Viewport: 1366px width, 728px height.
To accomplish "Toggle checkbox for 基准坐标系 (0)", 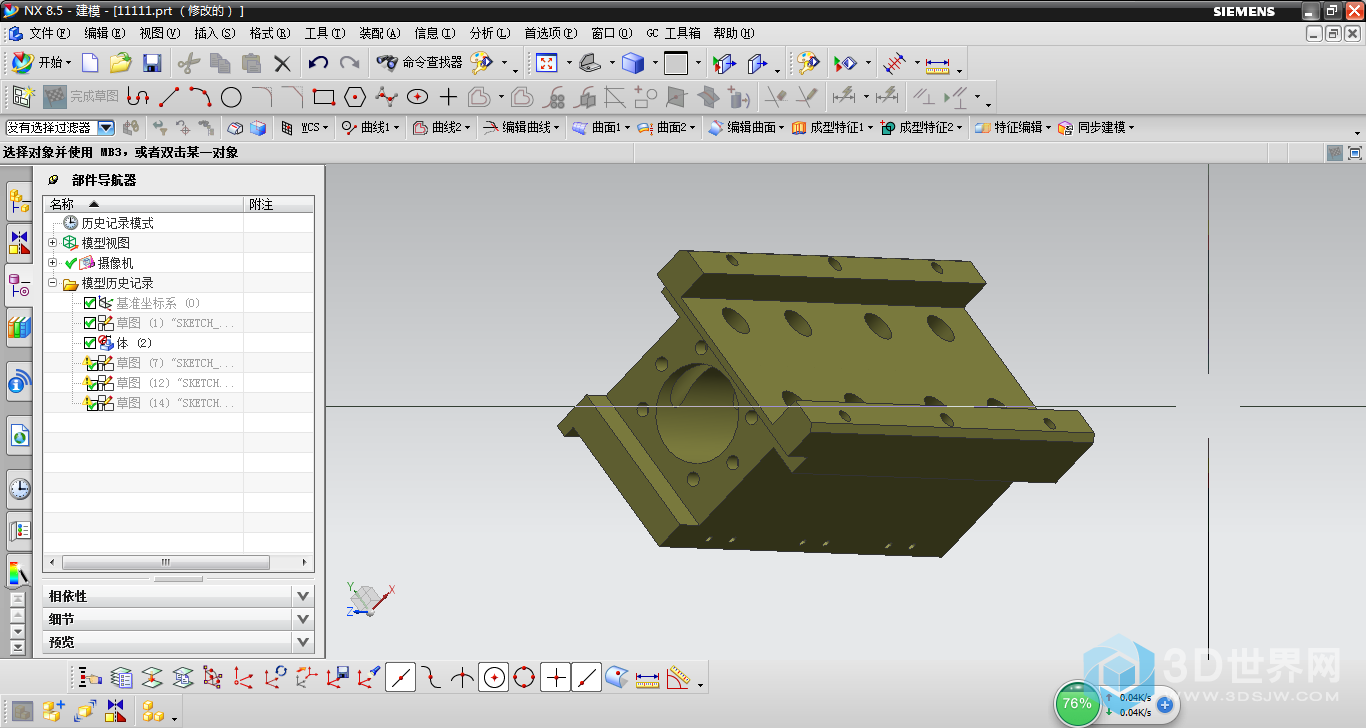I will [x=90, y=303].
